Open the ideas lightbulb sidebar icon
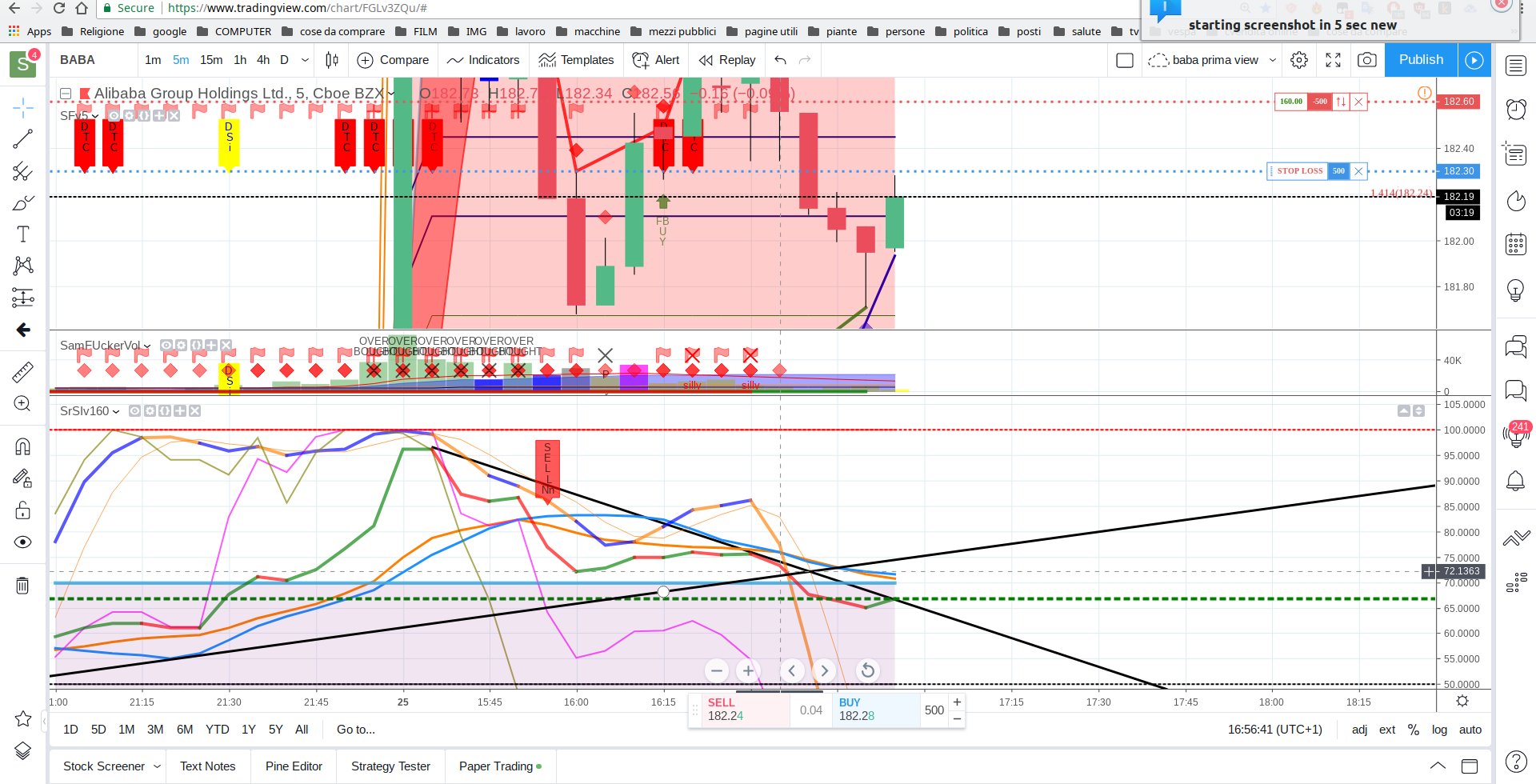1536x784 pixels. click(x=1516, y=290)
